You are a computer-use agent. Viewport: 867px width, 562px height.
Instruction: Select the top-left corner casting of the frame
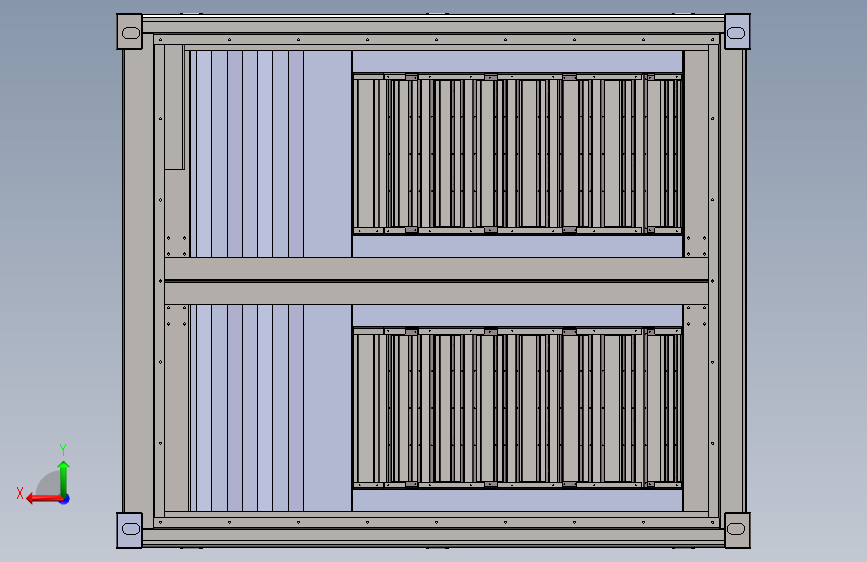point(129,32)
